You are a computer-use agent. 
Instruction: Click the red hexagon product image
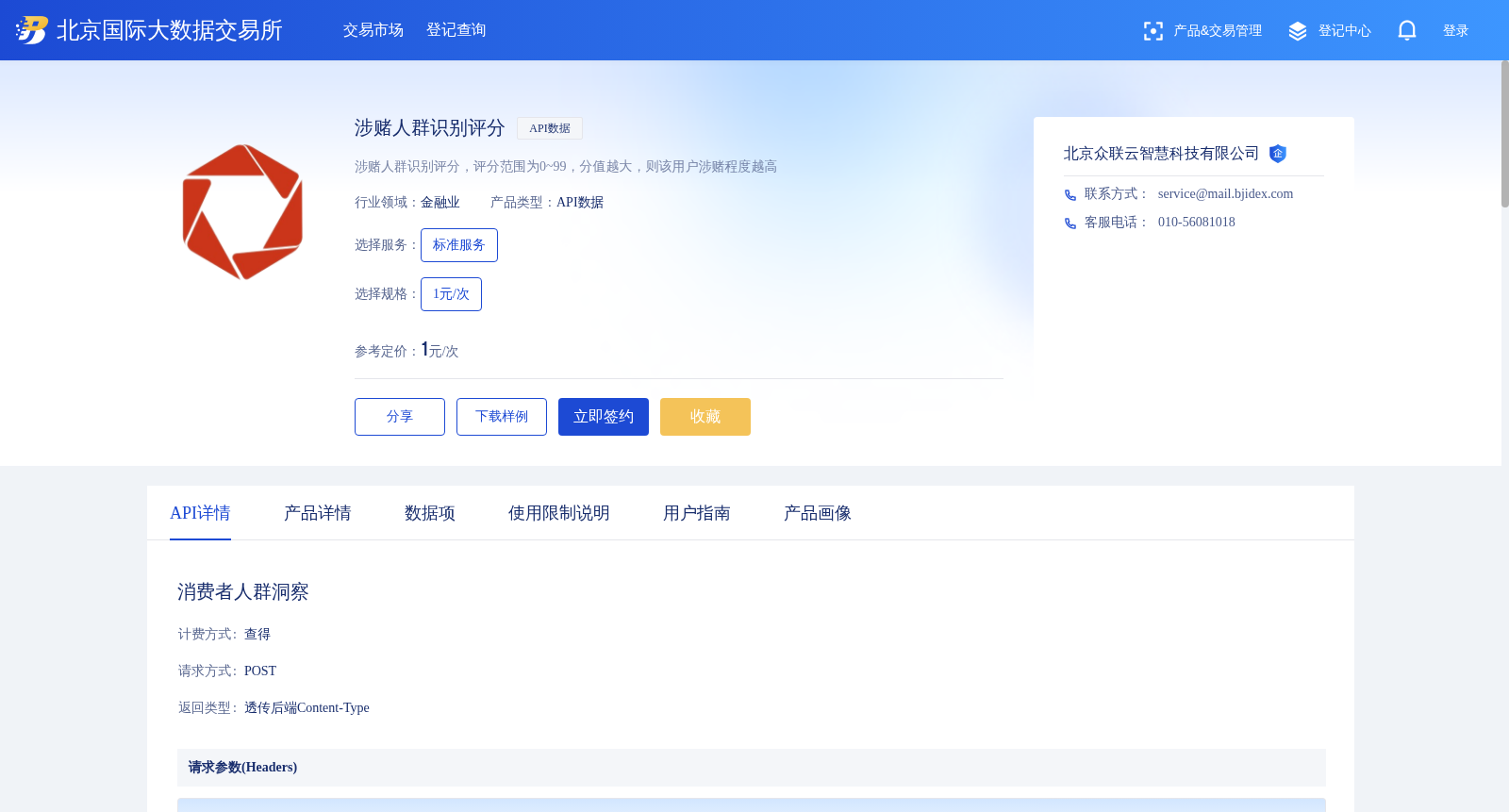242,212
